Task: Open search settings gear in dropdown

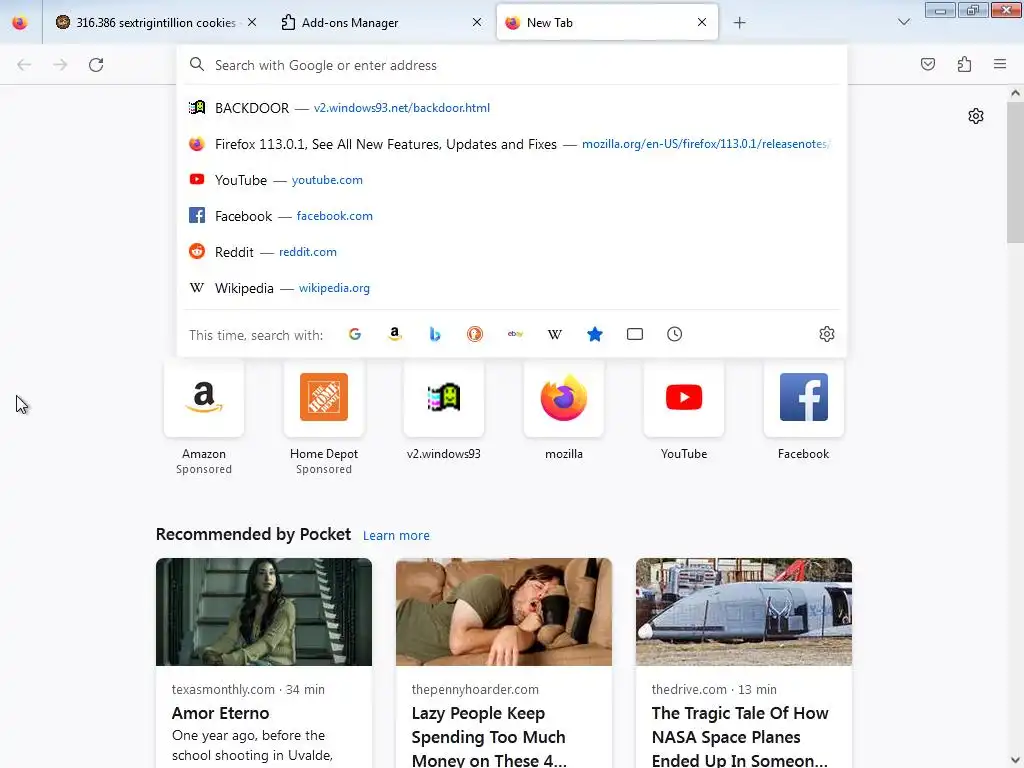Action: [x=827, y=334]
